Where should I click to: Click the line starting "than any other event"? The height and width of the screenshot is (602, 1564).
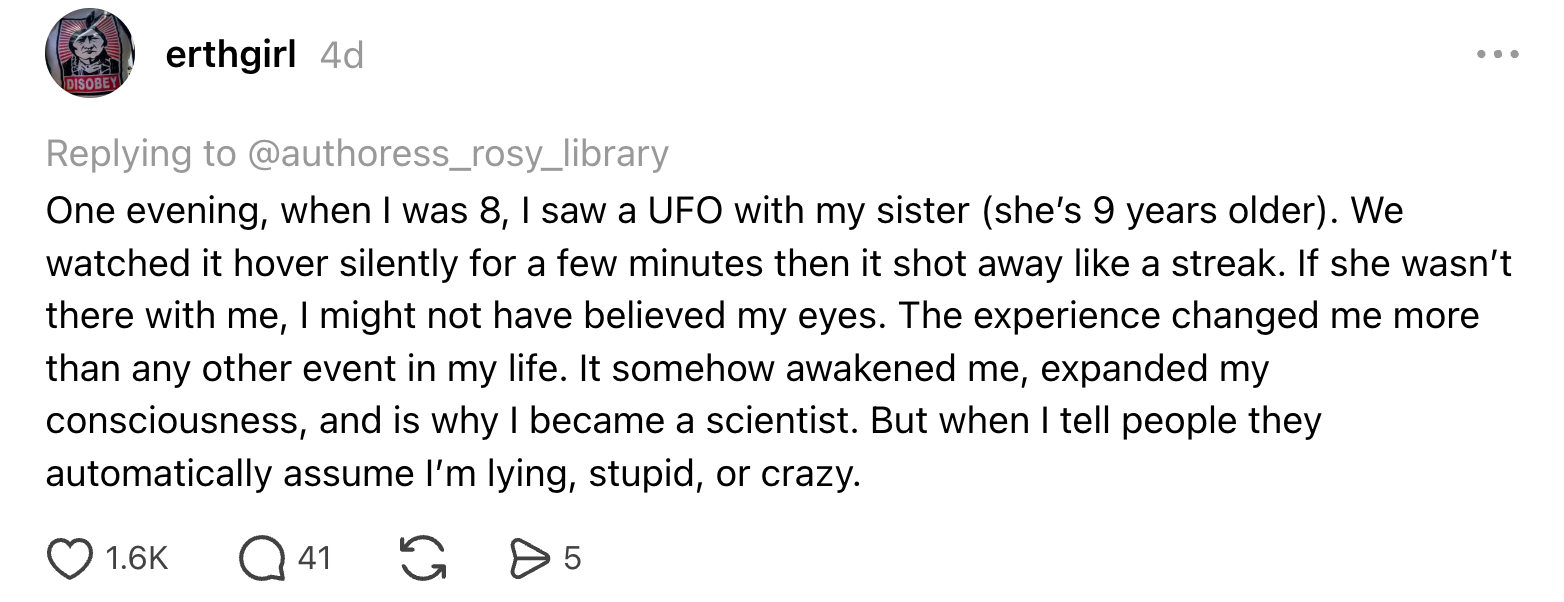pos(657,368)
